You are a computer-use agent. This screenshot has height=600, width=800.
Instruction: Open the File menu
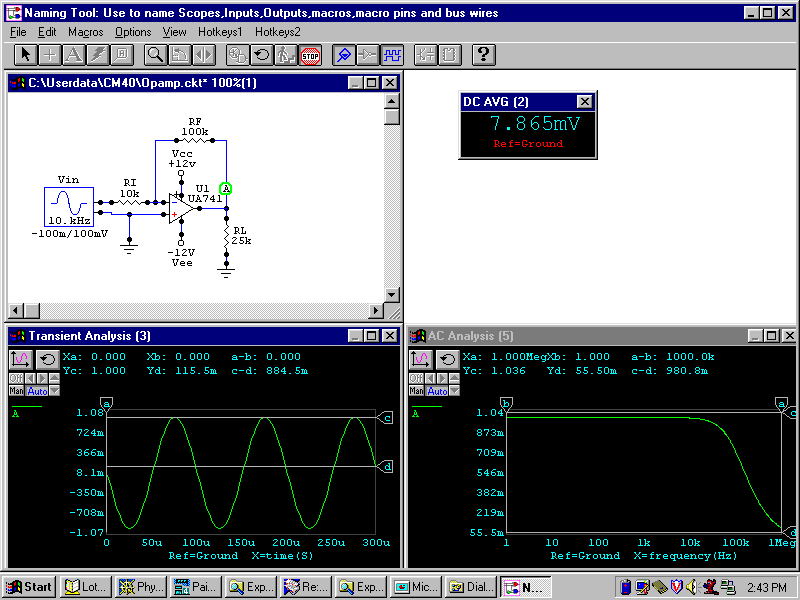click(18, 32)
